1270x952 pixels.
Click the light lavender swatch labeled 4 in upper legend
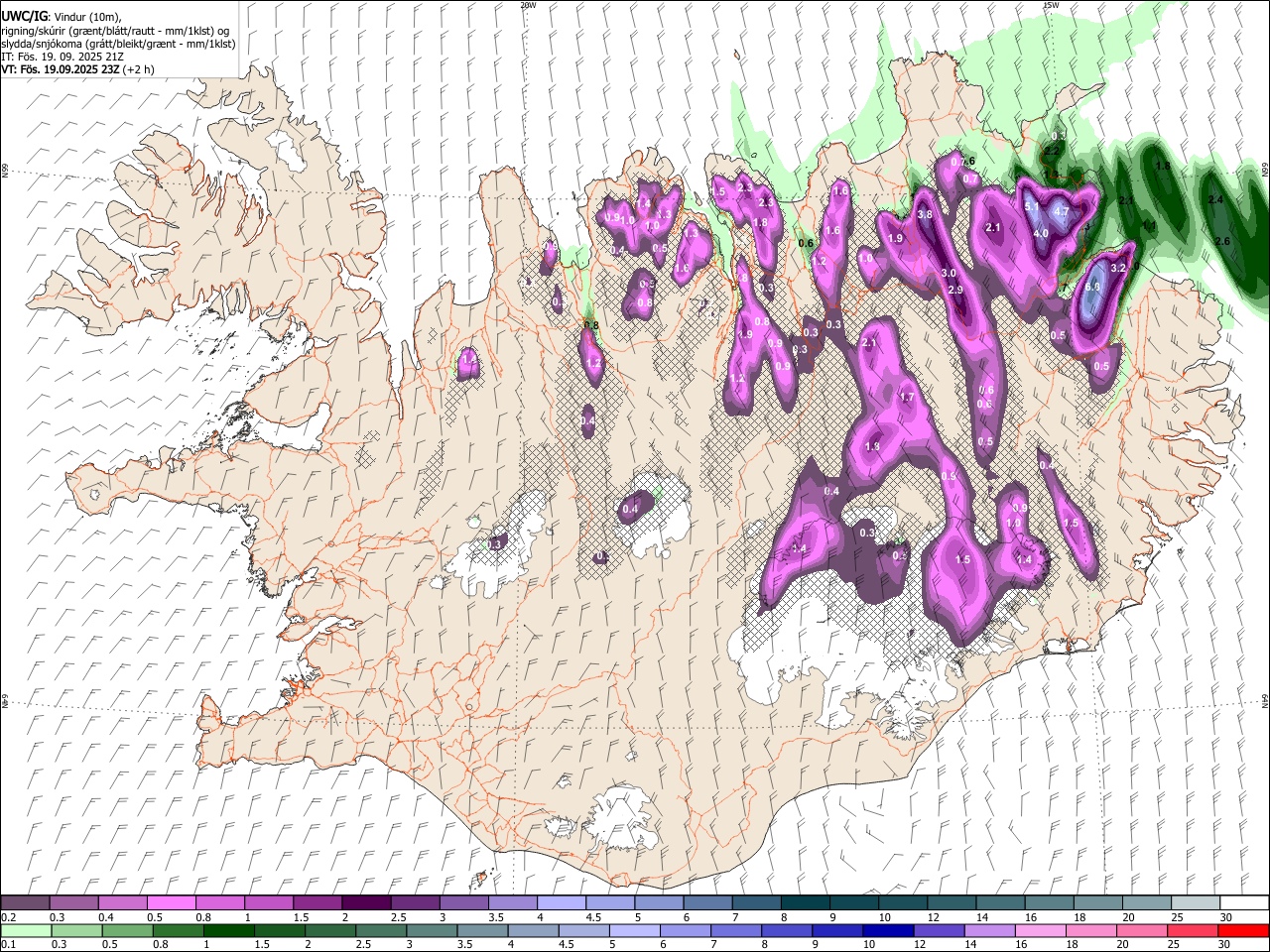[561, 903]
